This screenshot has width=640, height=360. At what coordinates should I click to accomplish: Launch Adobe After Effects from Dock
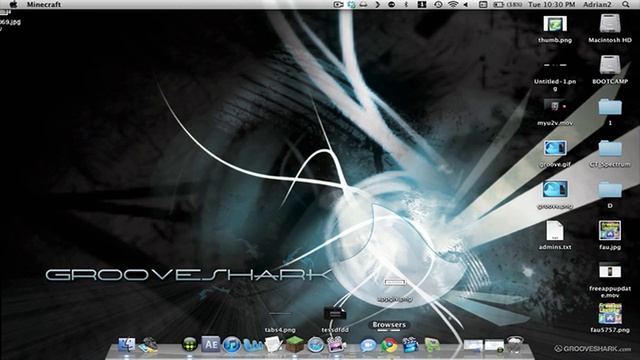click(x=211, y=344)
